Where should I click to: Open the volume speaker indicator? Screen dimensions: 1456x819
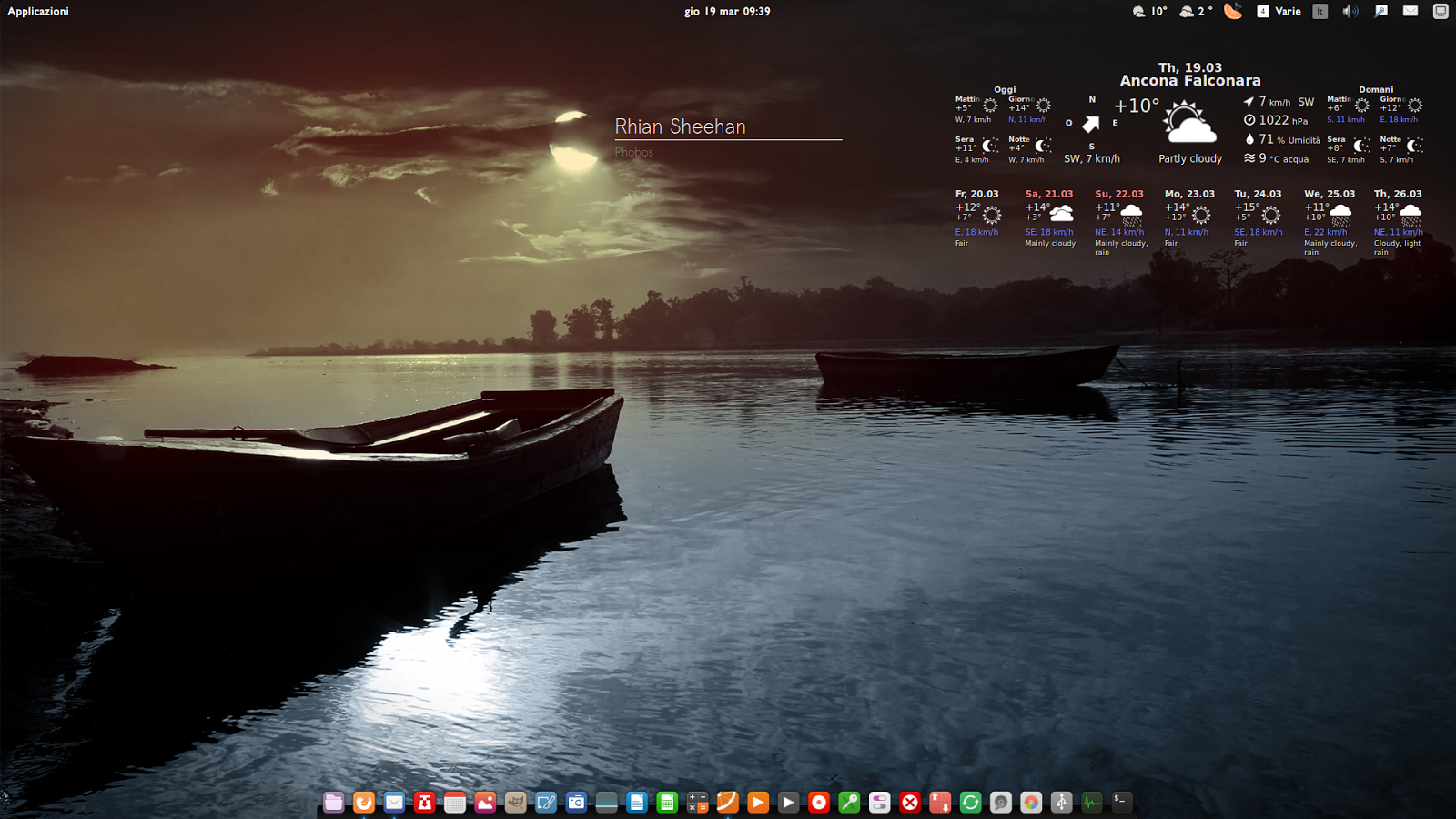tap(1350, 12)
